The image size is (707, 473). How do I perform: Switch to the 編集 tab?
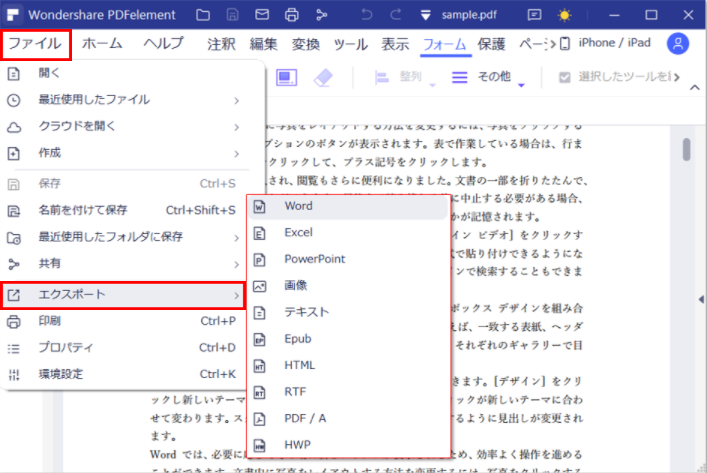tap(263, 44)
